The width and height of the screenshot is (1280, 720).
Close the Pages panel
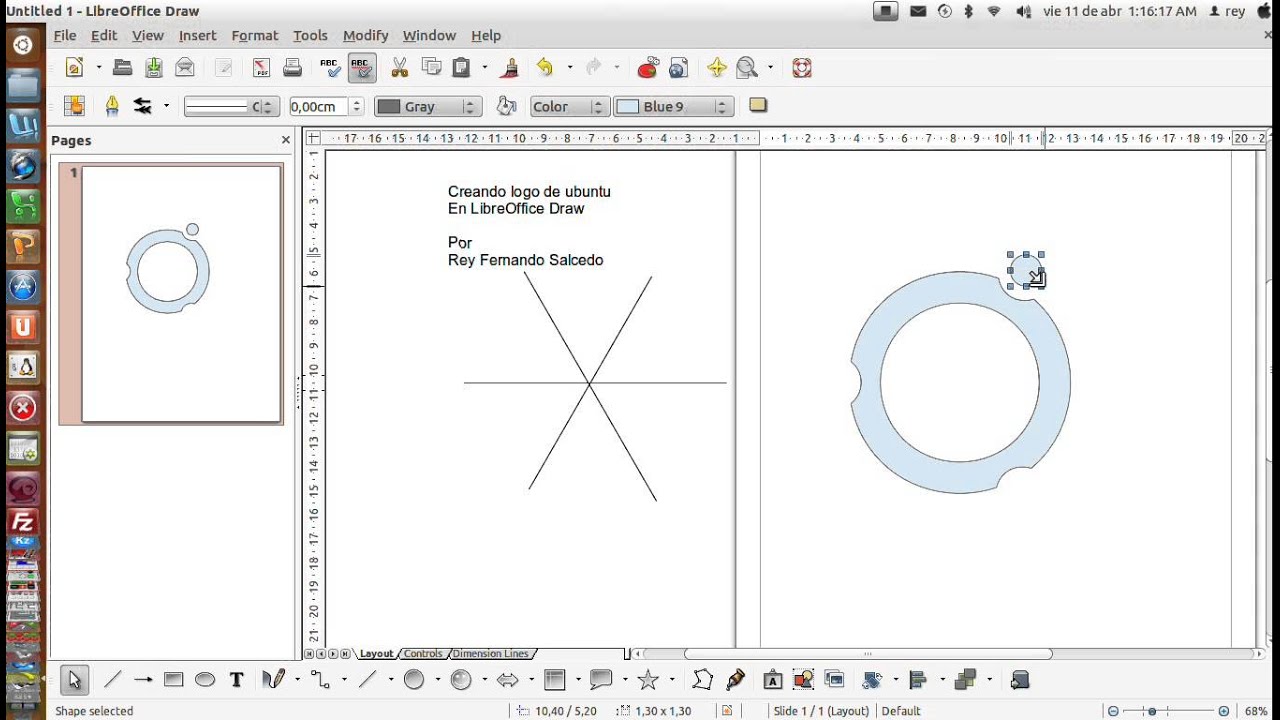[285, 141]
